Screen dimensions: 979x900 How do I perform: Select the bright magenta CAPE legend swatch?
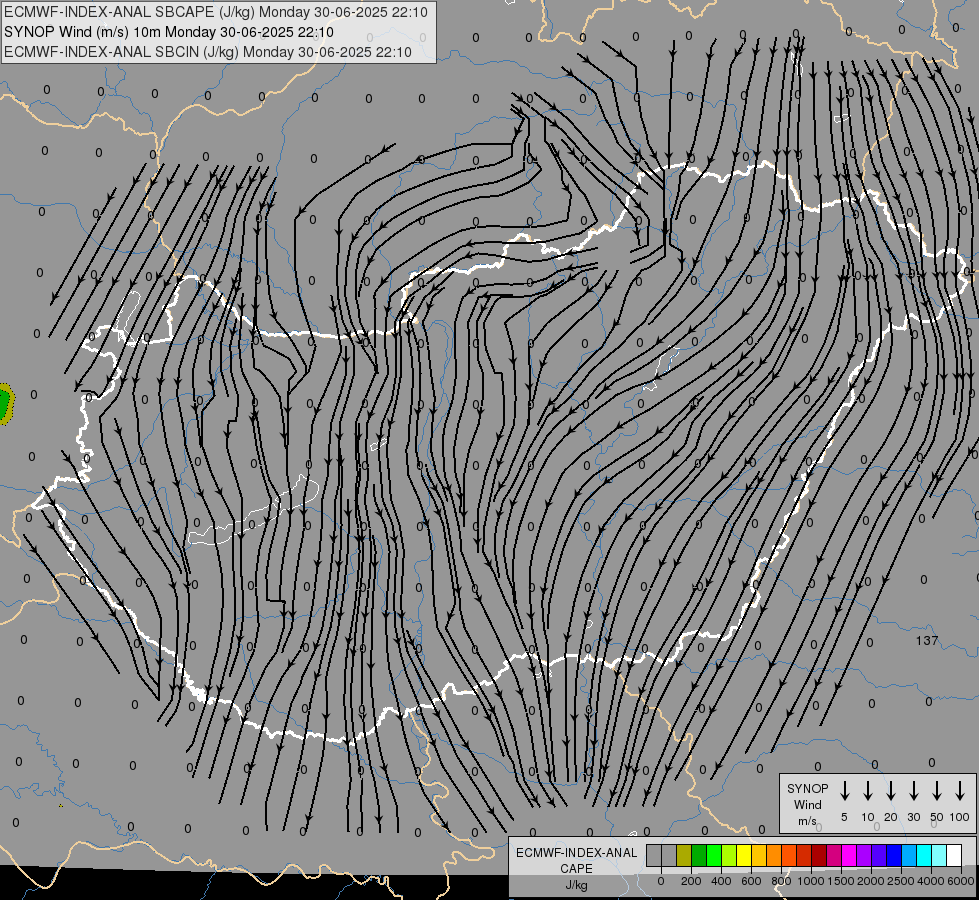[x=850, y=856]
